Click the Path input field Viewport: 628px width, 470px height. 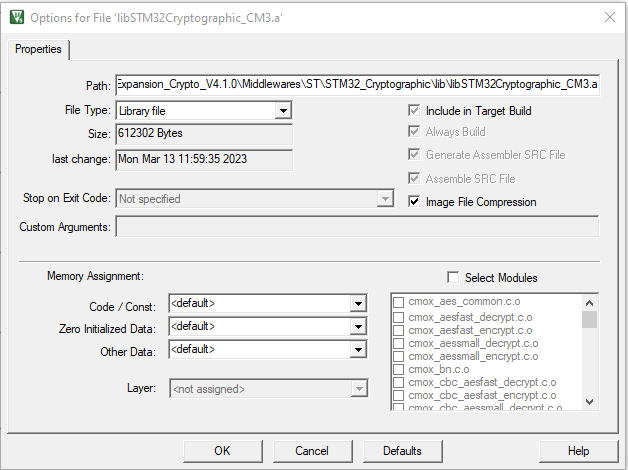(x=358, y=84)
